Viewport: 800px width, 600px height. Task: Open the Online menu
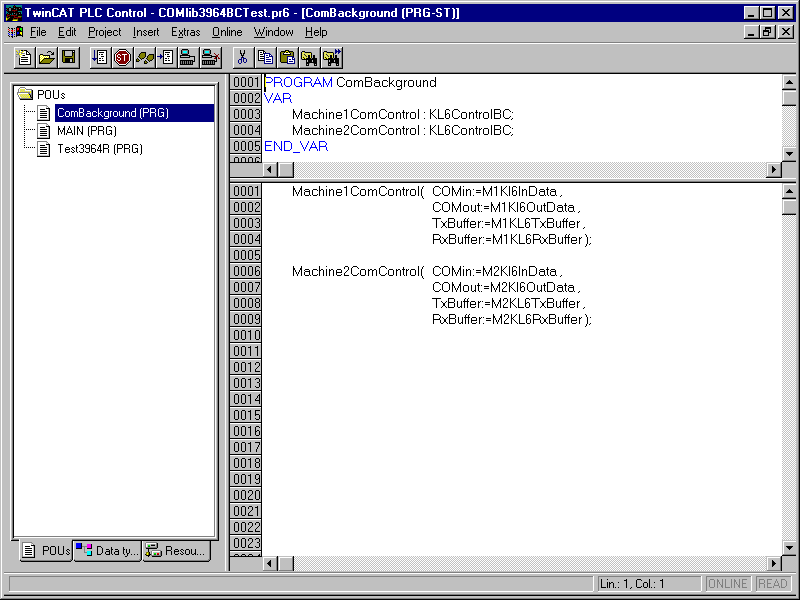tap(227, 32)
